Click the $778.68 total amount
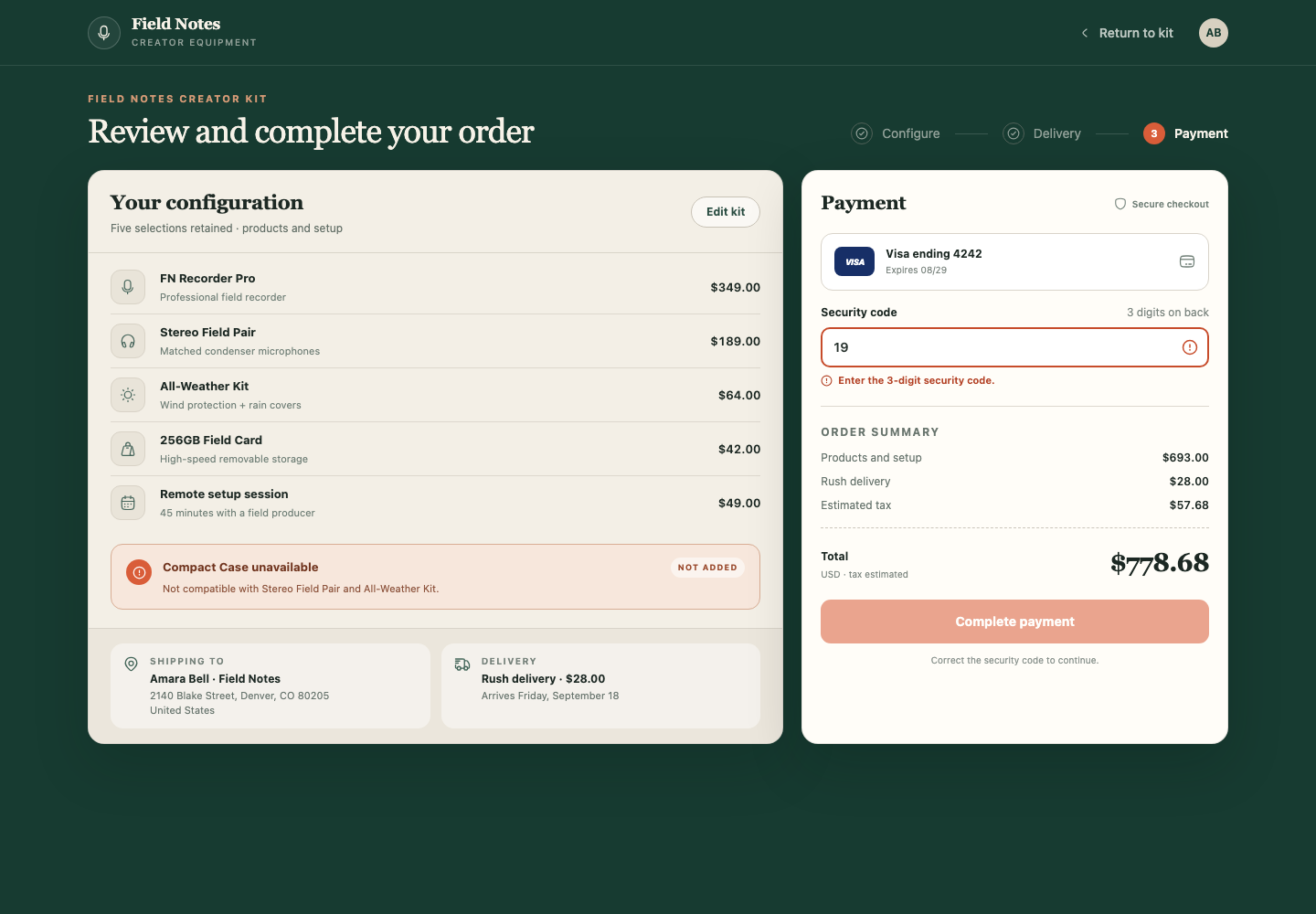Image resolution: width=1316 pixels, height=914 pixels. coord(1160,563)
